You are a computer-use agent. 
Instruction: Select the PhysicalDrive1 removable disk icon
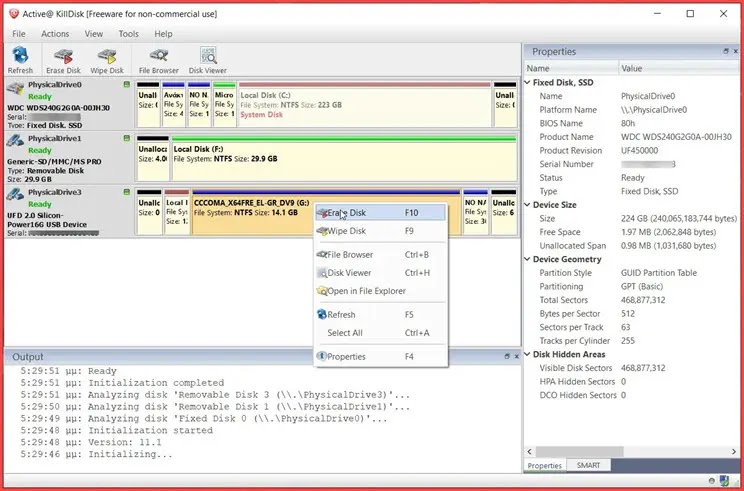[x=15, y=141]
